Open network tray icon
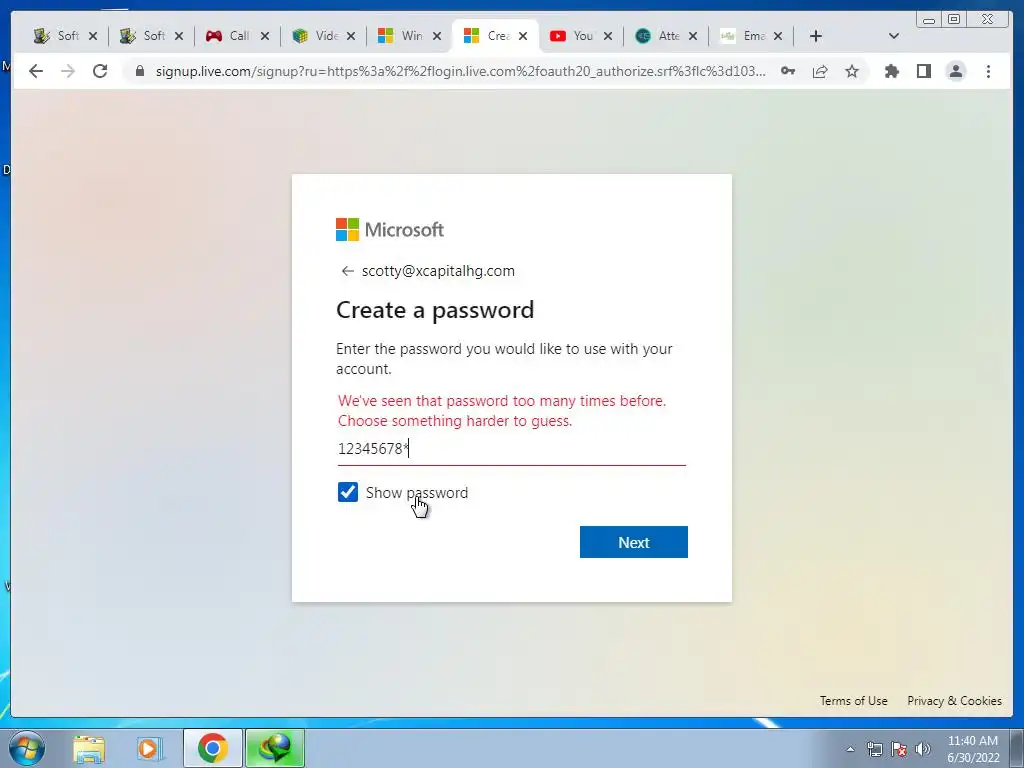The width and height of the screenshot is (1024, 768). coord(874,749)
